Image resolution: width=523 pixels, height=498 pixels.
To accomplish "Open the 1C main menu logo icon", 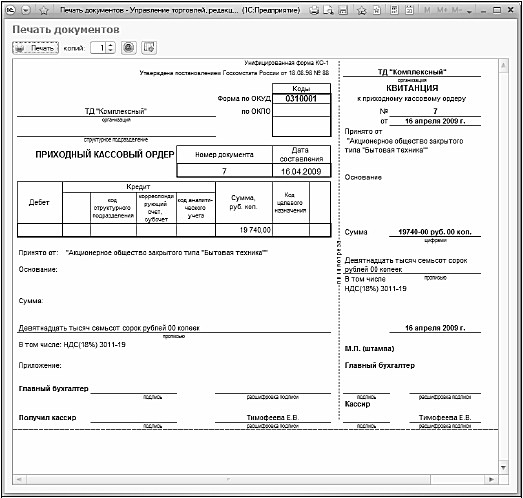I will pyautogui.click(x=11, y=10).
